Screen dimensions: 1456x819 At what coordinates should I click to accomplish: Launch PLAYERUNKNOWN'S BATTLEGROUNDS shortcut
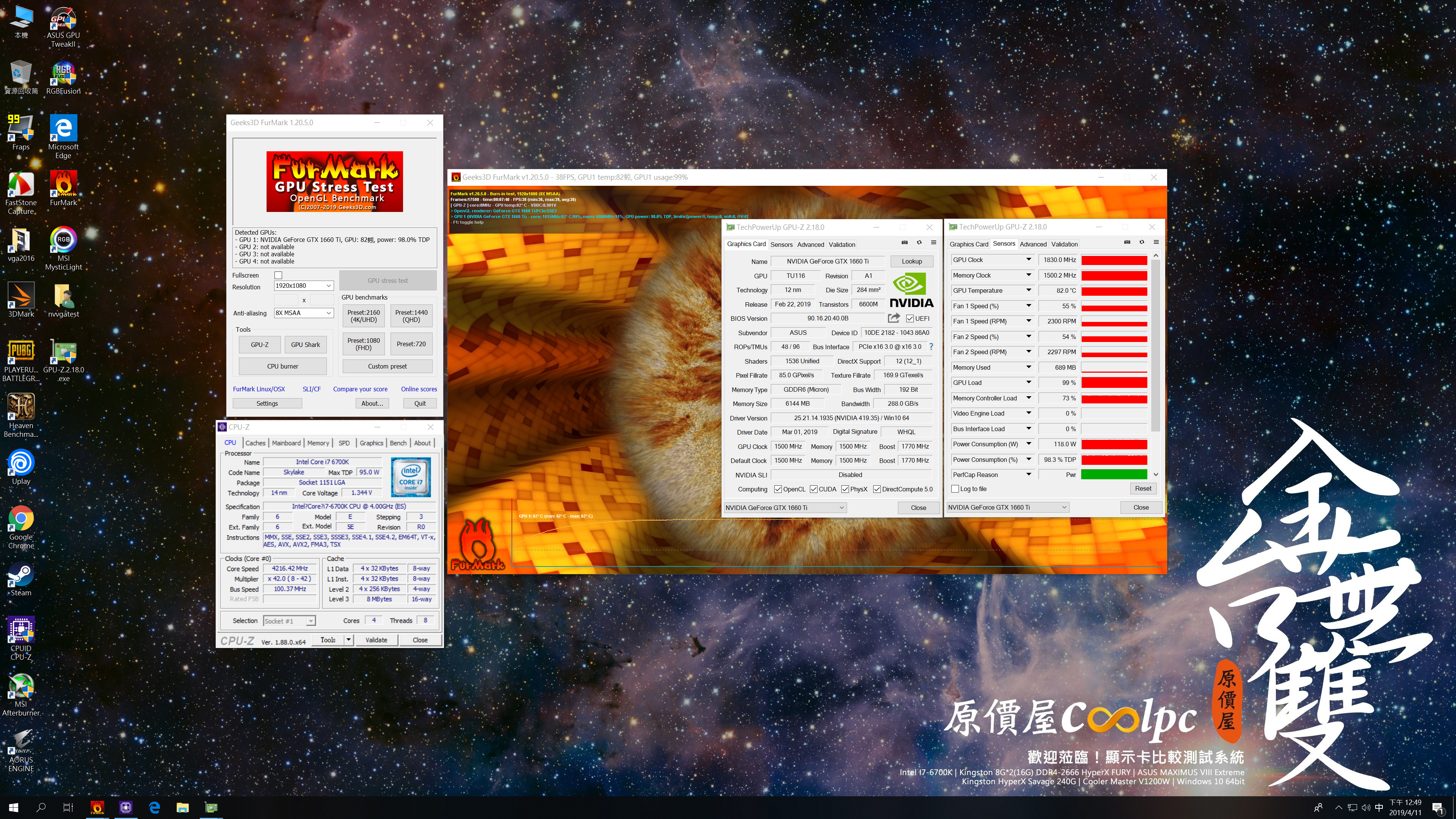point(21,360)
